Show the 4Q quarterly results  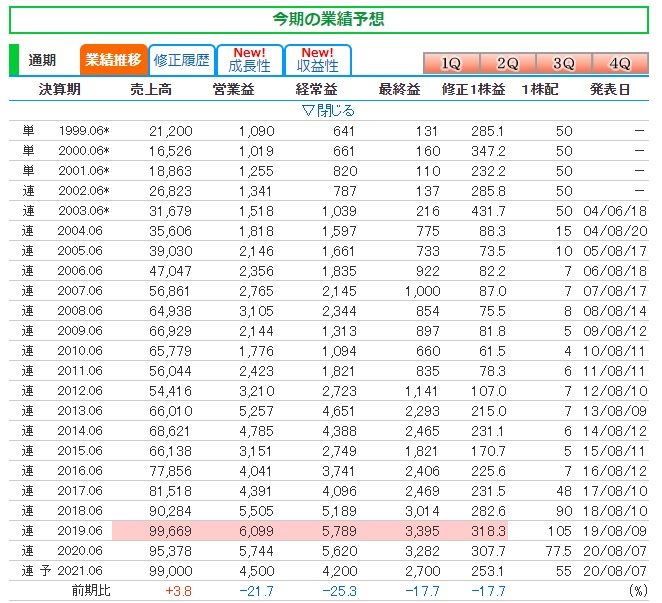619,63
